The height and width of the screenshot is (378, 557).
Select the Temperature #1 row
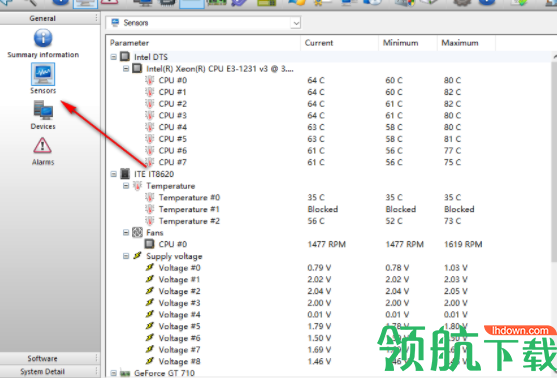coord(329,209)
